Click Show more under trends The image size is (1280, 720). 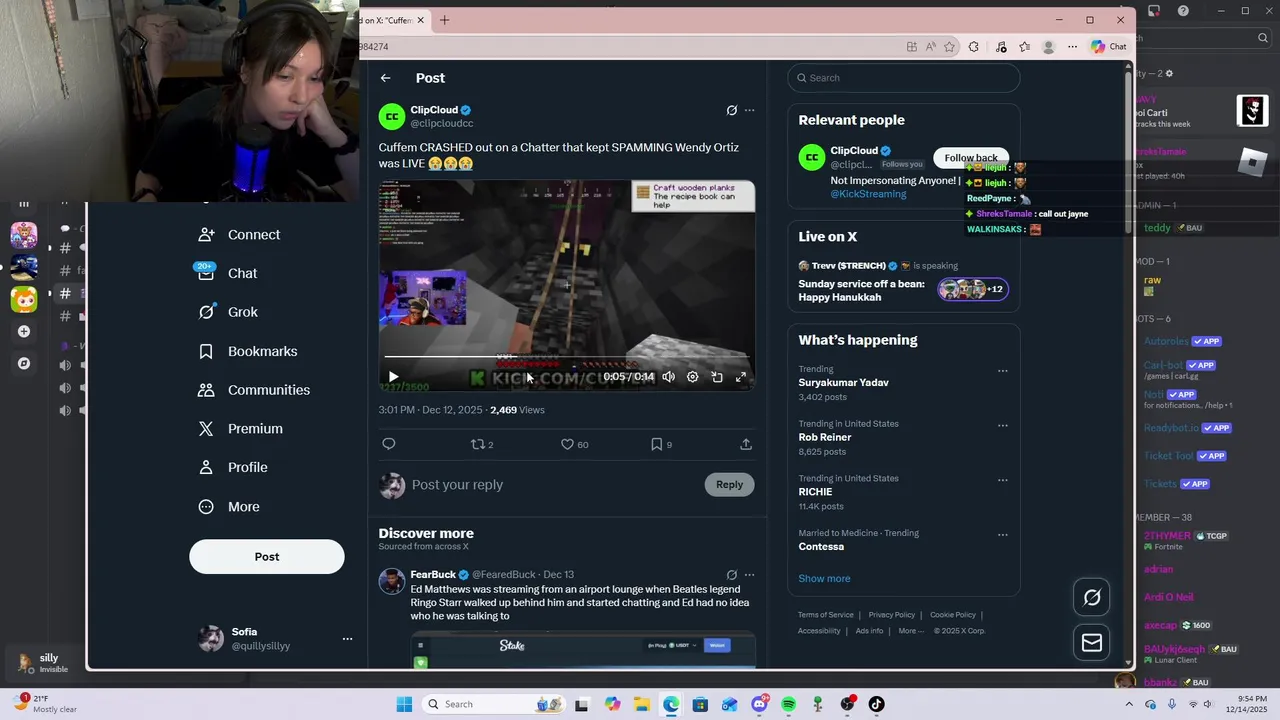[824, 579]
